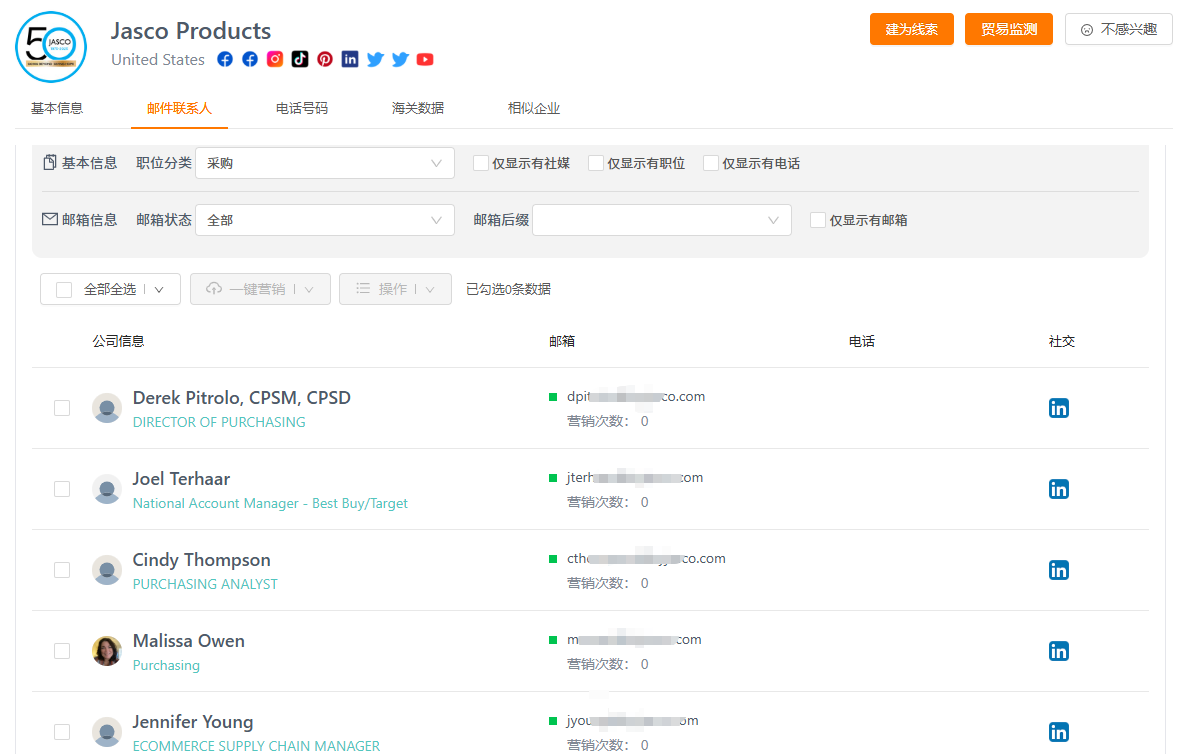Open Twitter icon adjacent to the YouTube icon
This screenshot has width=1187, height=754.
click(x=400, y=59)
